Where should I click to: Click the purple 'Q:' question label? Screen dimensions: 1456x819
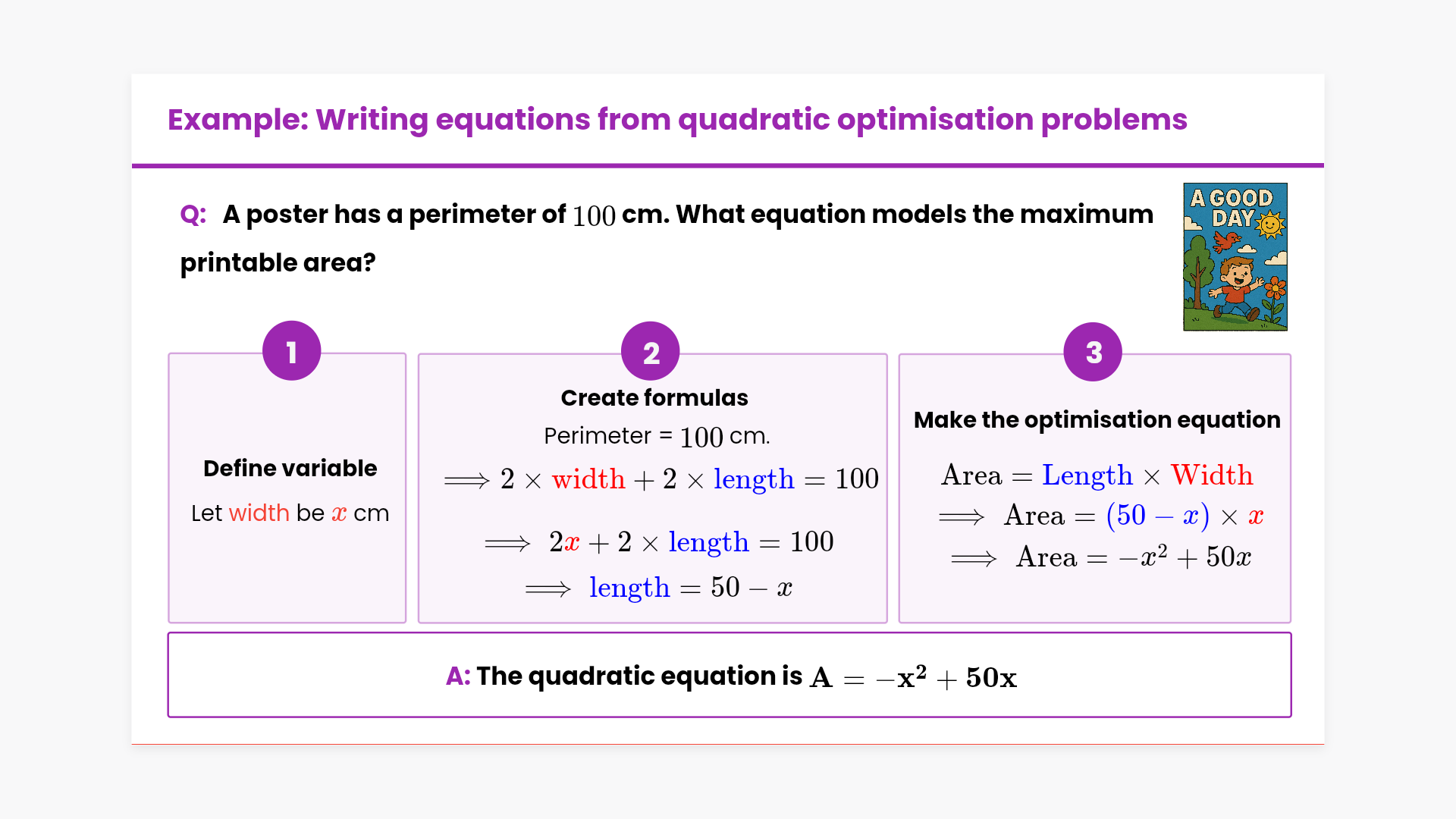(x=193, y=215)
